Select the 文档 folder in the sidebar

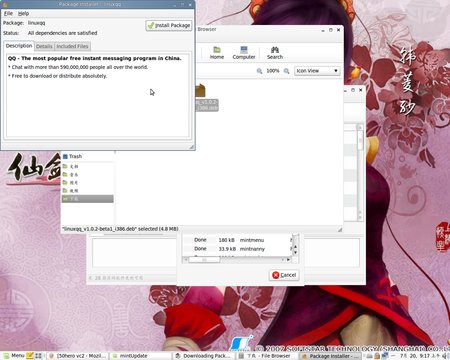point(71,166)
